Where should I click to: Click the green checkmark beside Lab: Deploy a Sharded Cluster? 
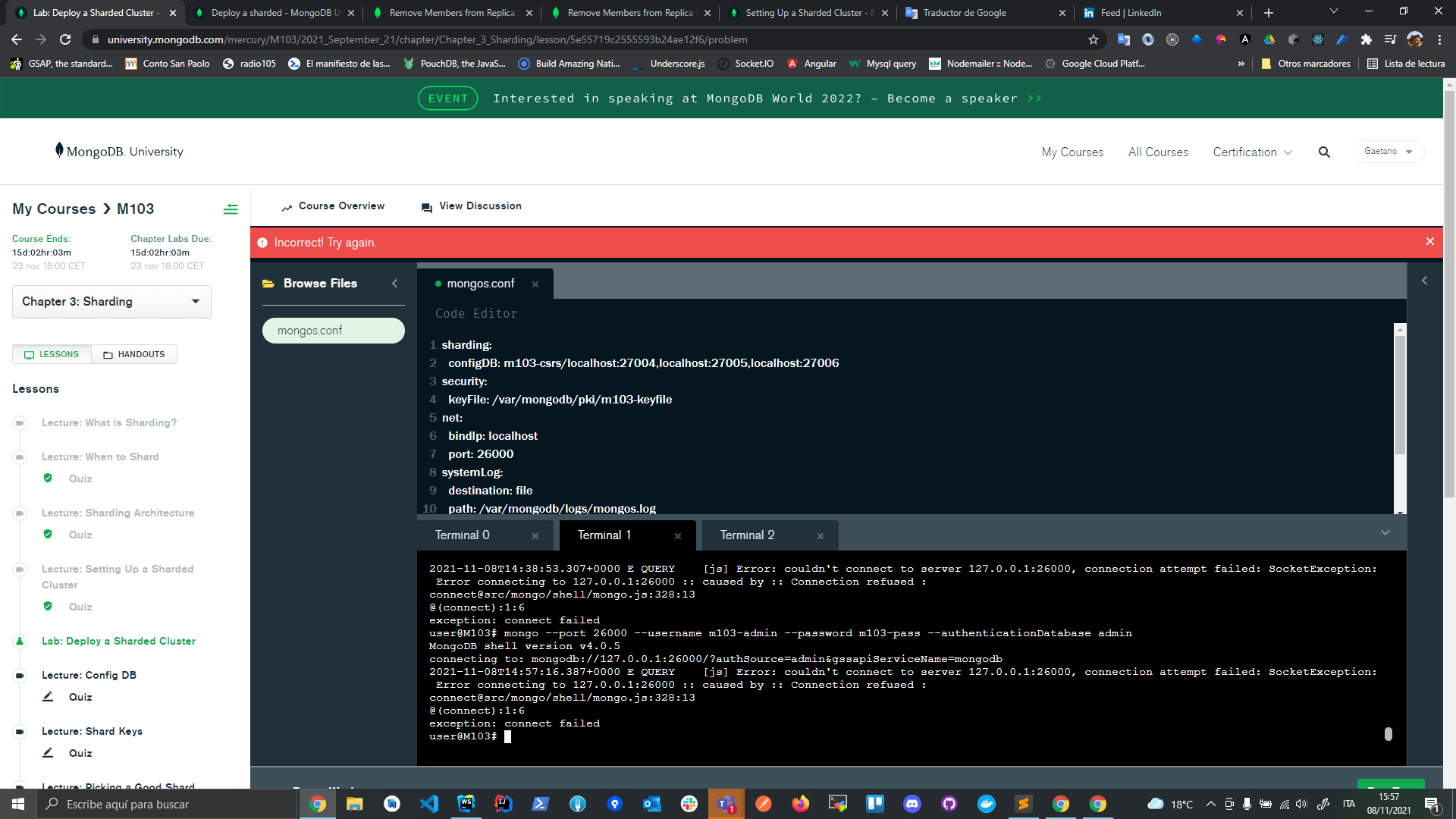pyautogui.click(x=19, y=641)
